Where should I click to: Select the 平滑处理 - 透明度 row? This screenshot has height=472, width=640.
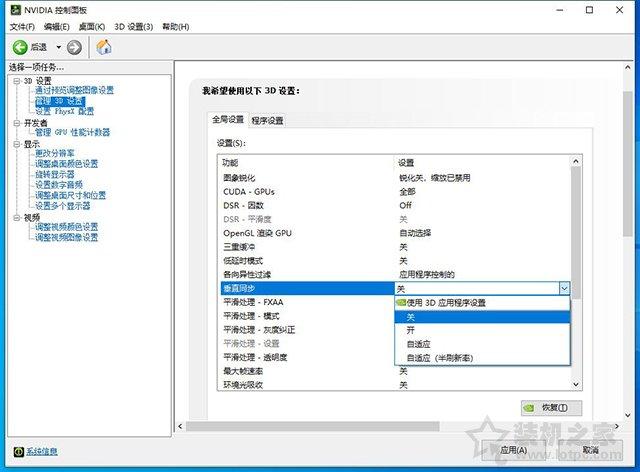[307, 358]
